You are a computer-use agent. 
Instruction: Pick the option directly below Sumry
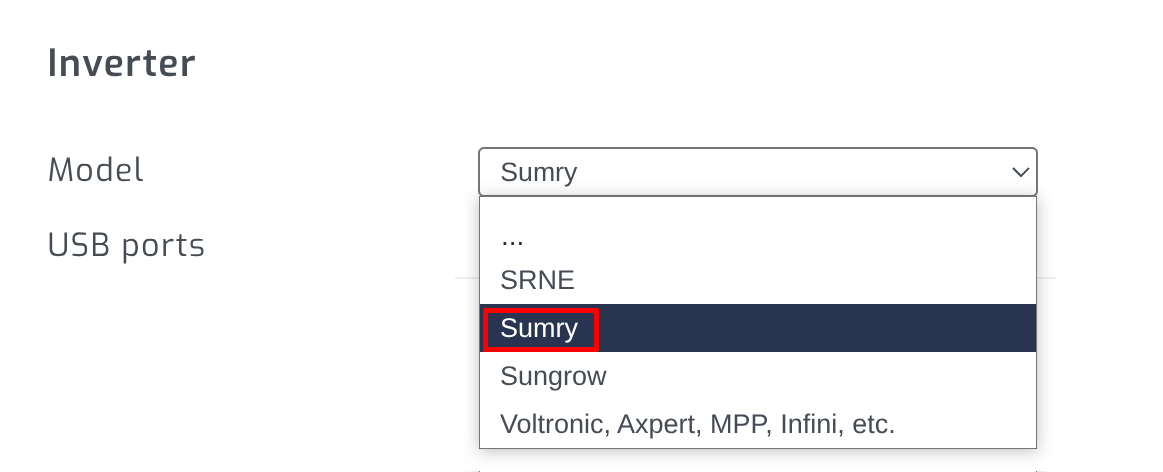553,376
